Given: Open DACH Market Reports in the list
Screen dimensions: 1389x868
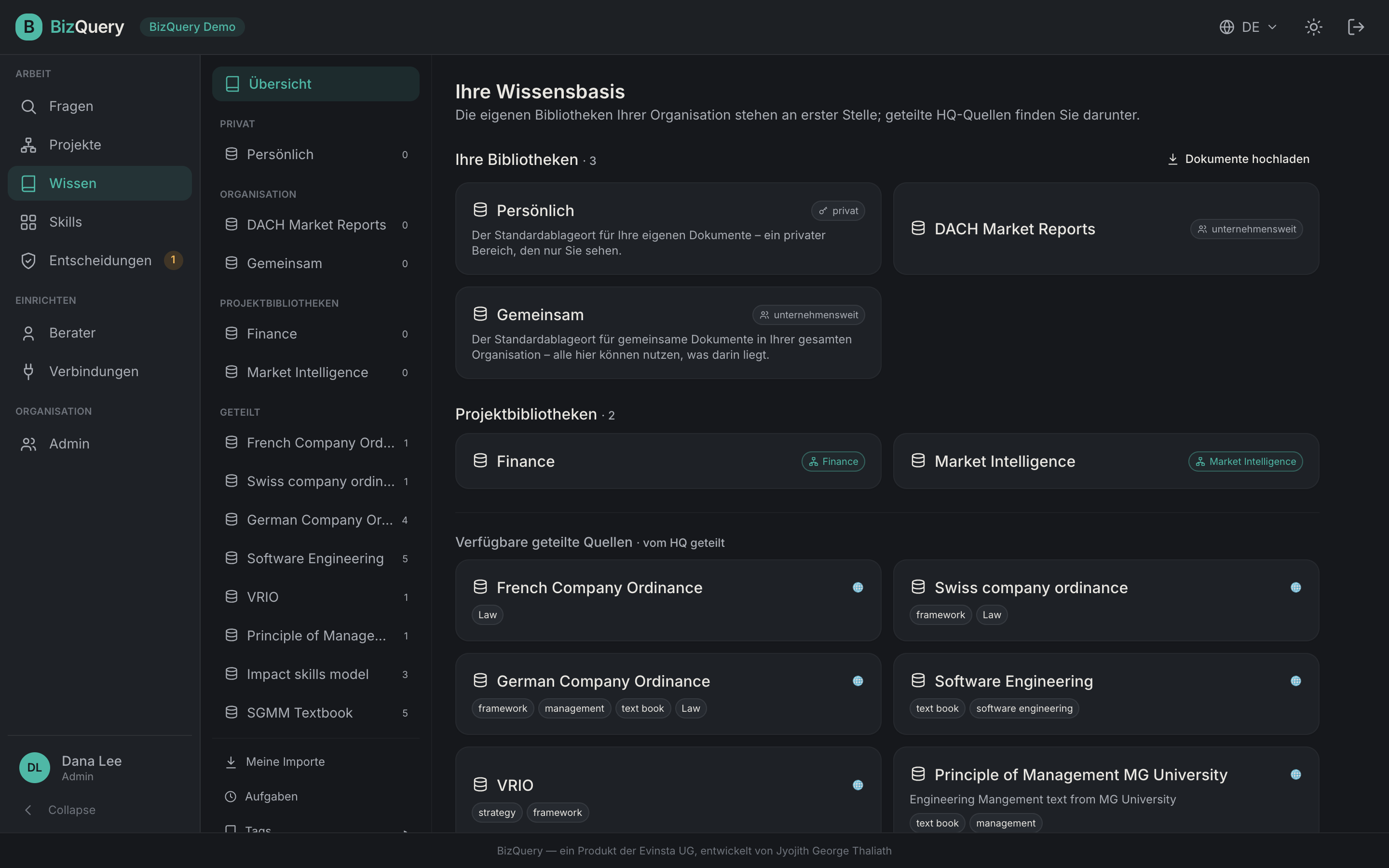Looking at the screenshot, I should point(316,225).
